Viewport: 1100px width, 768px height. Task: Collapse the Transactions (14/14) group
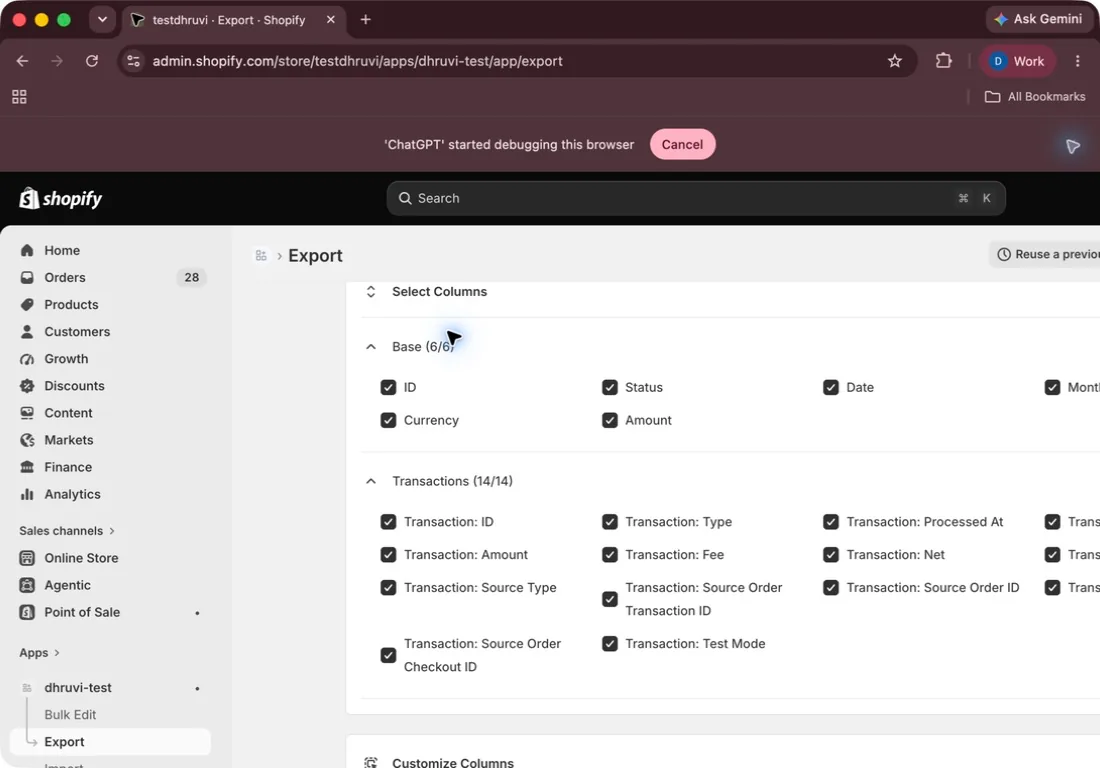371,481
